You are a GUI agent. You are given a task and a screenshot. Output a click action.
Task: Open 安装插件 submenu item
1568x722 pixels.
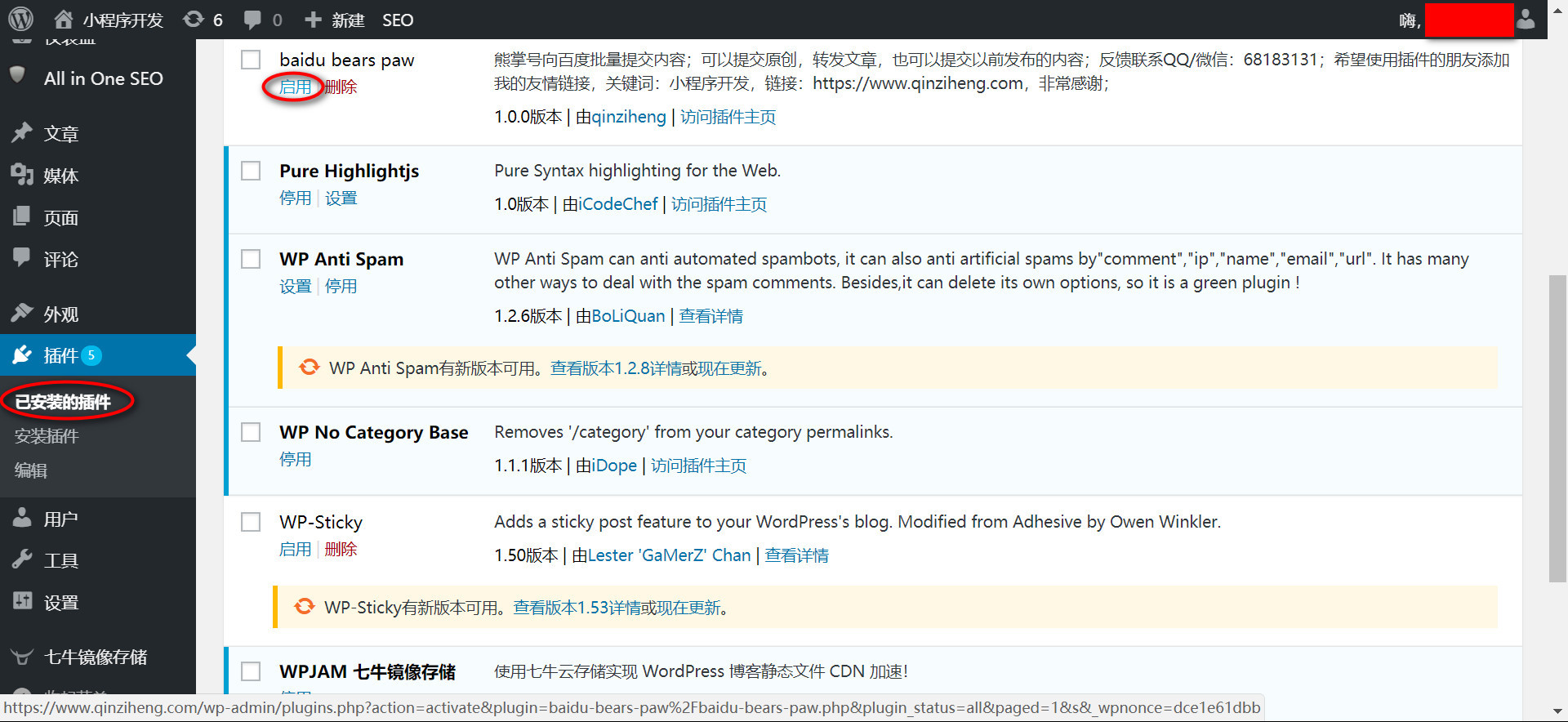pos(47,436)
